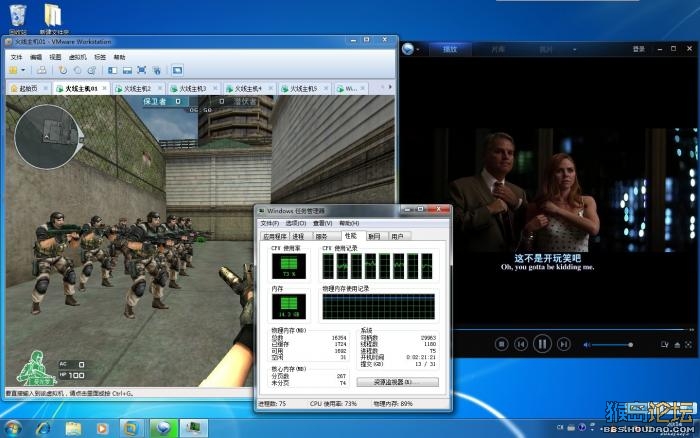The width and height of the screenshot is (700, 438).
Task: Click the open file eject icon
Action: pos(677,345)
